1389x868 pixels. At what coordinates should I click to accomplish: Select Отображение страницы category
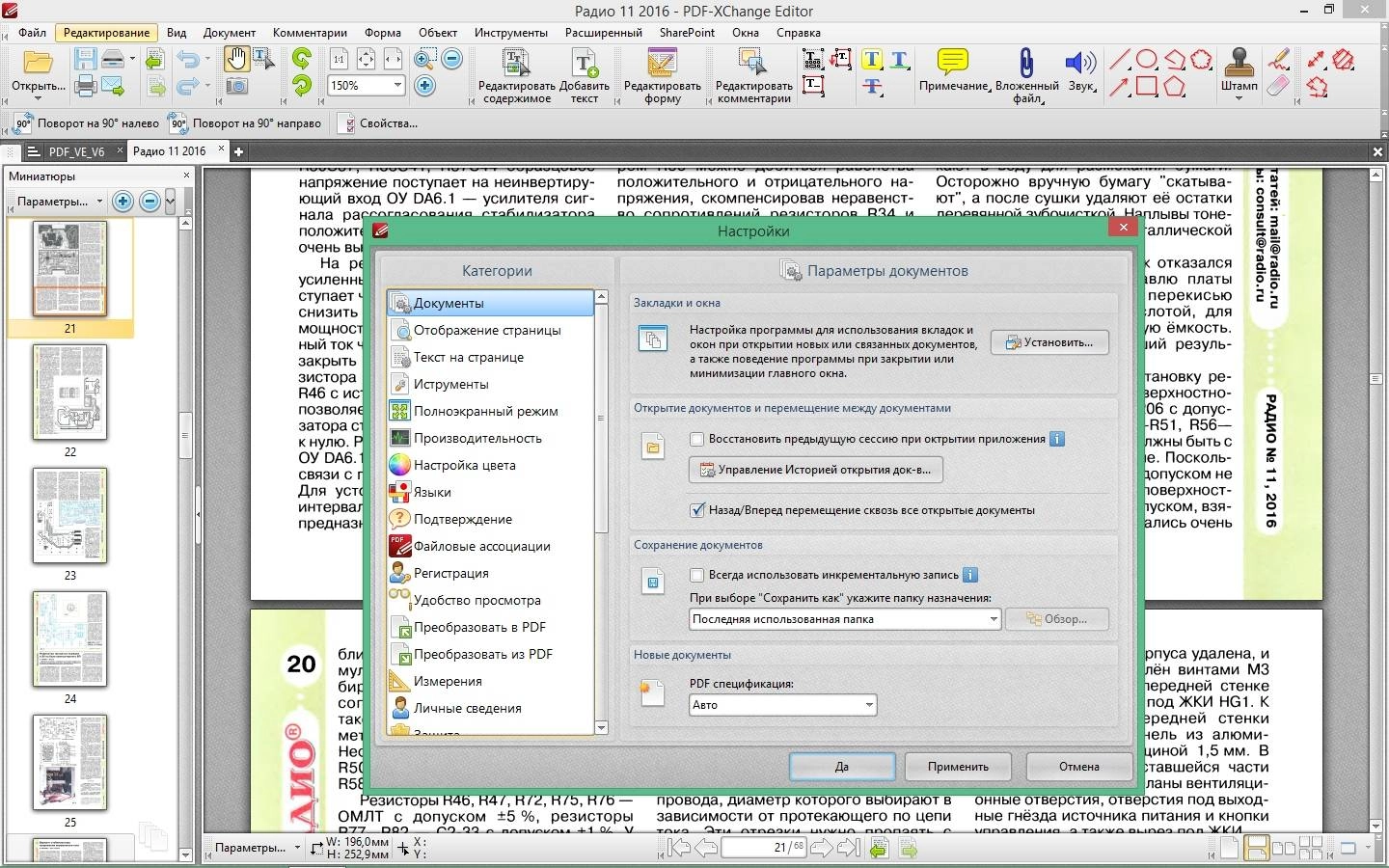pos(490,330)
